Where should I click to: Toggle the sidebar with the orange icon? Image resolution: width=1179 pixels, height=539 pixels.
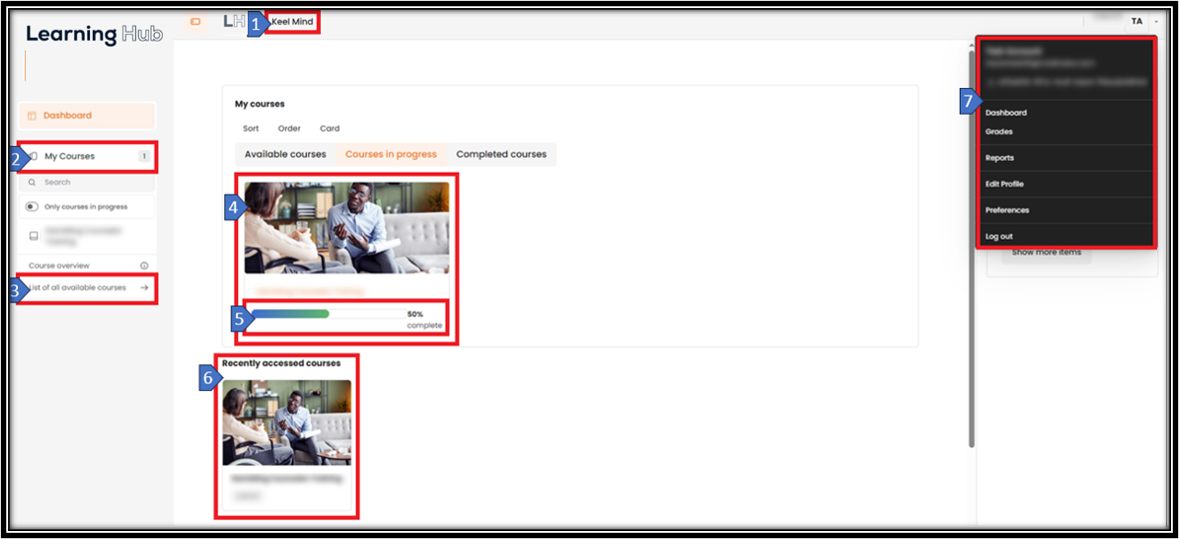coord(195,23)
